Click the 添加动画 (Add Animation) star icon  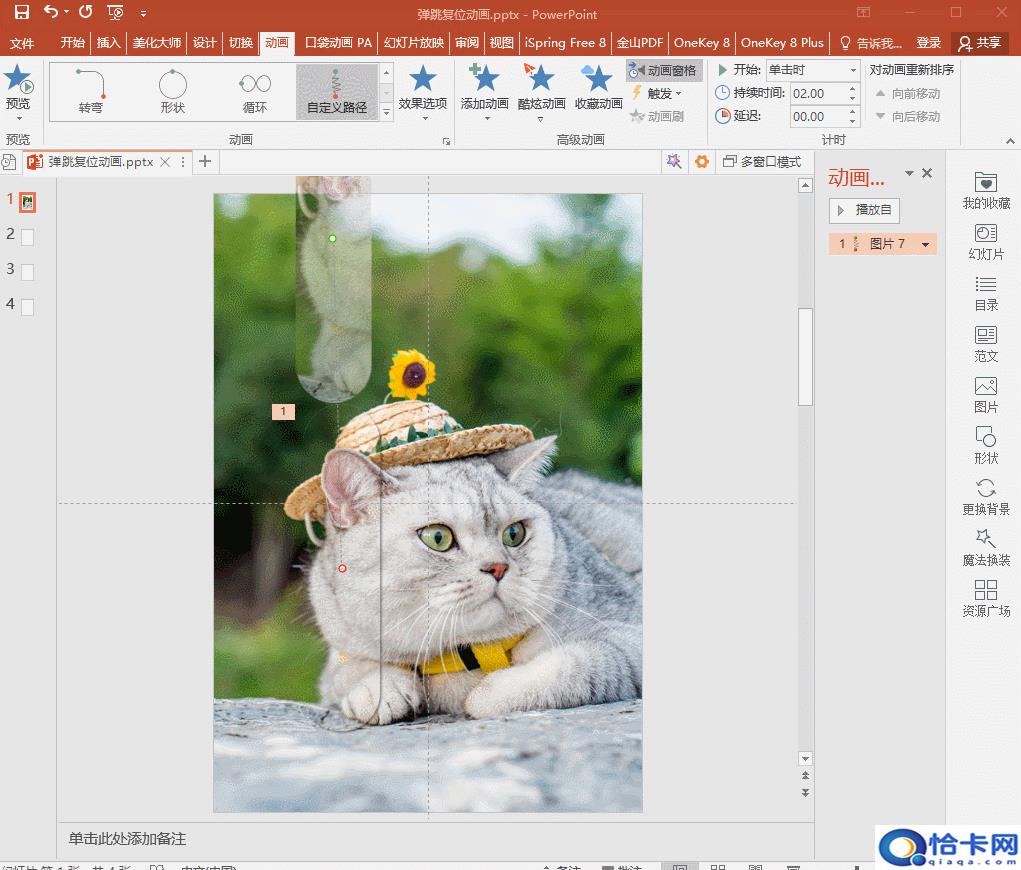pos(484,79)
